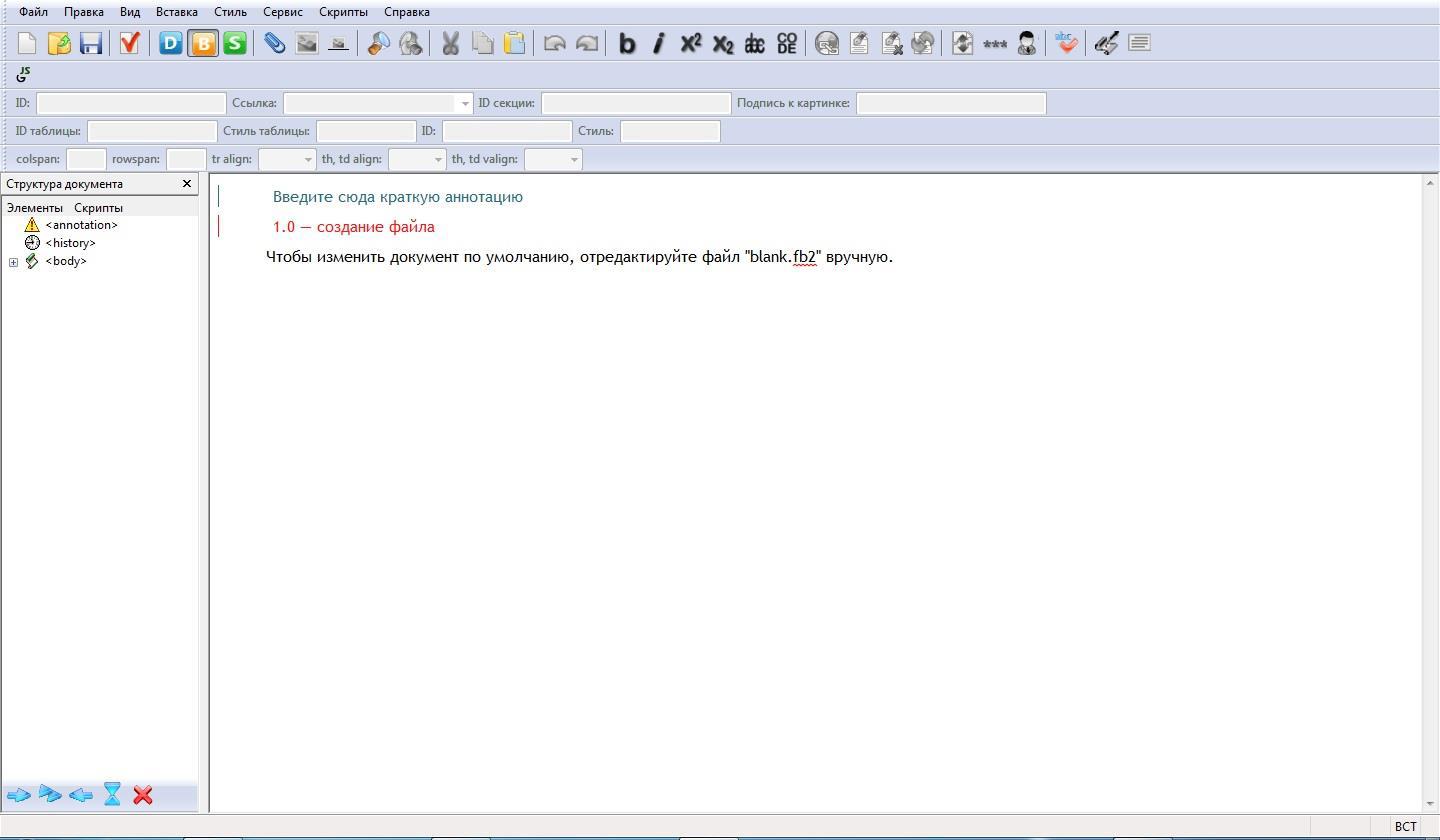Click the ID секции input field
The height and width of the screenshot is (840, 1440).
tap(636, 103)
